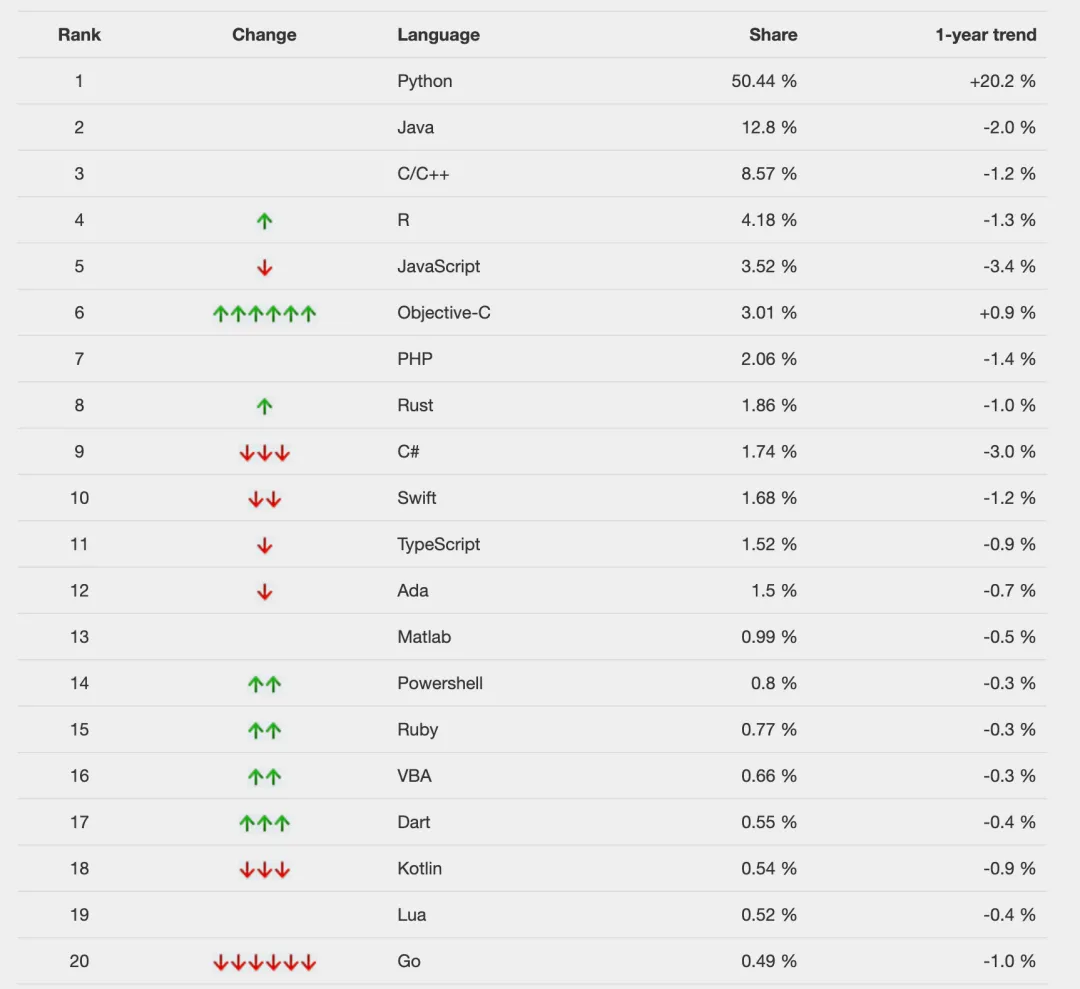Click the two red arrows beside Swift
The image size is (1080, 989).
pos(264,499)
